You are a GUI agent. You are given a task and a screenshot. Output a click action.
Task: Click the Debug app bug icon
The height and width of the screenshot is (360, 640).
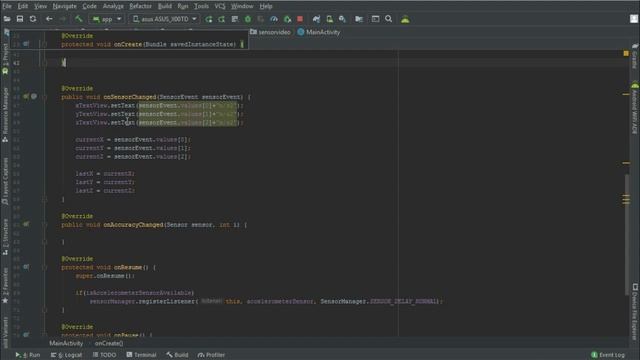(x=248, y=19)
